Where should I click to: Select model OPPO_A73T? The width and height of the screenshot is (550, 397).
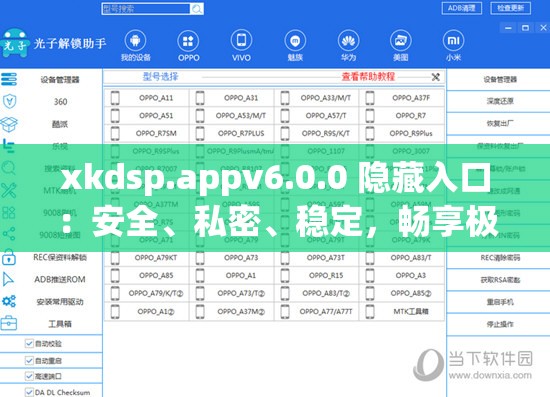click(x=326, y=258)
